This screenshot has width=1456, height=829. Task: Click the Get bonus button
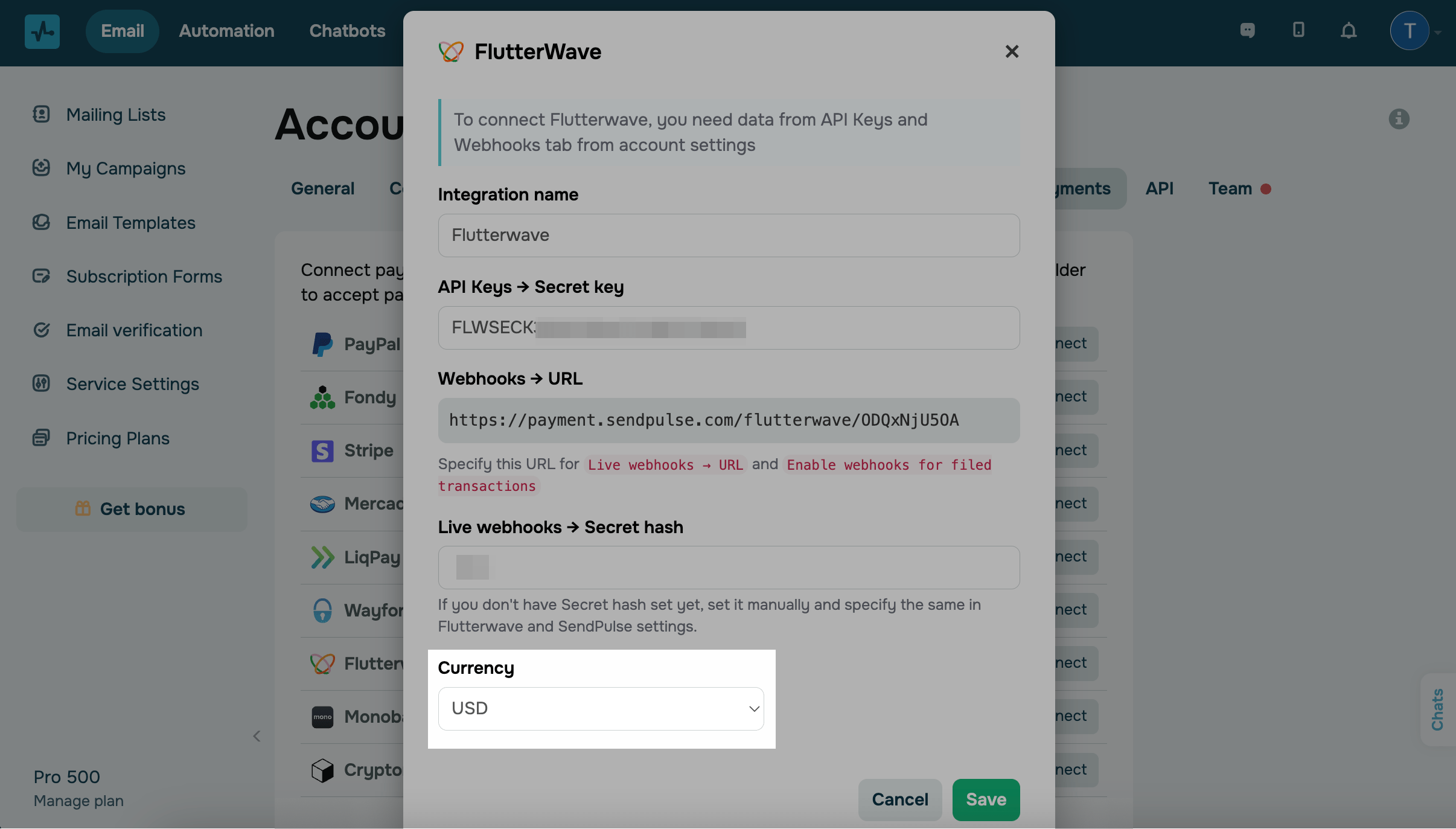click(x=132, y=509)
